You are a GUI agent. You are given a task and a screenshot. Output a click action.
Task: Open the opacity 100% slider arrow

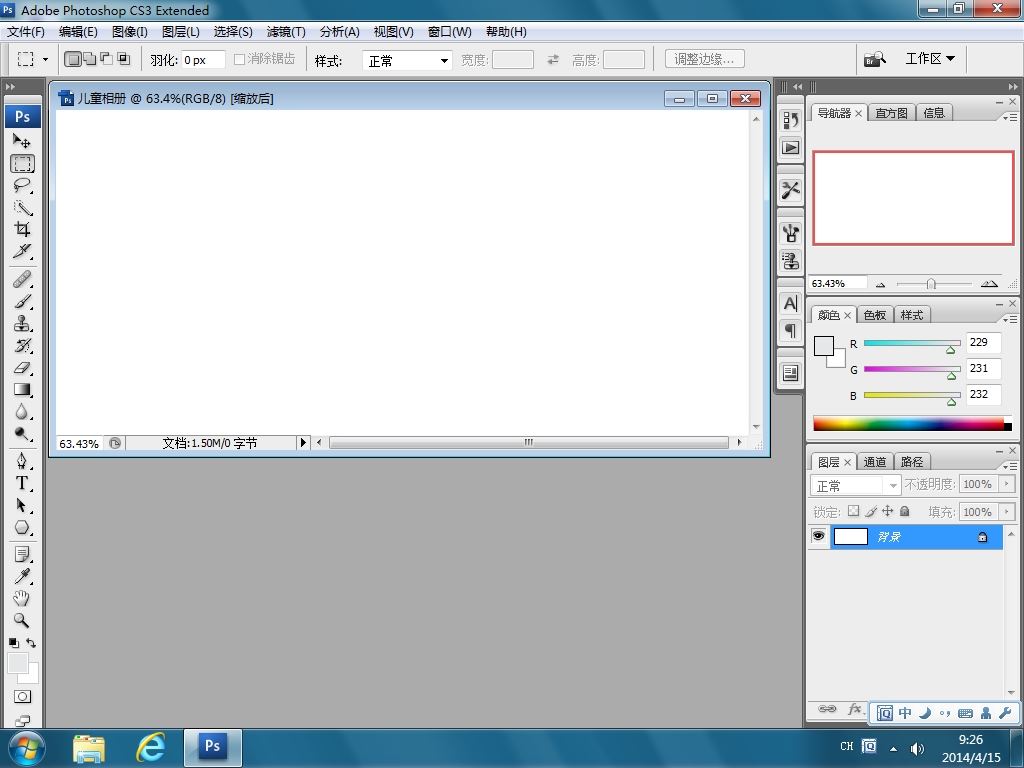click(1007, 484)
